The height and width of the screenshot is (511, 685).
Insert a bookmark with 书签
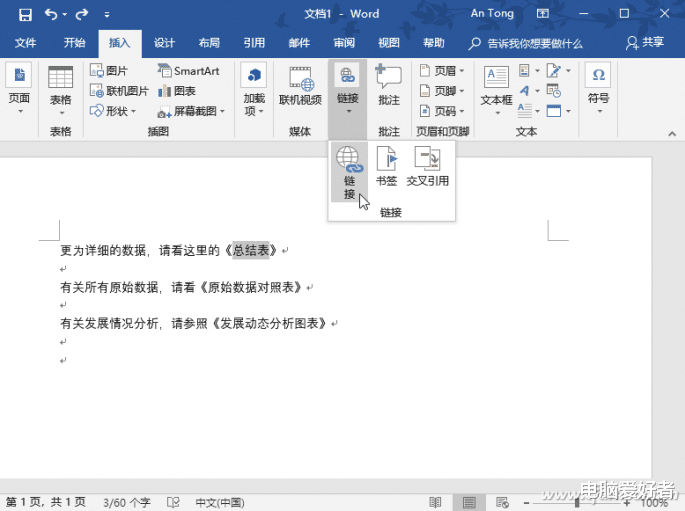point(387,167)
